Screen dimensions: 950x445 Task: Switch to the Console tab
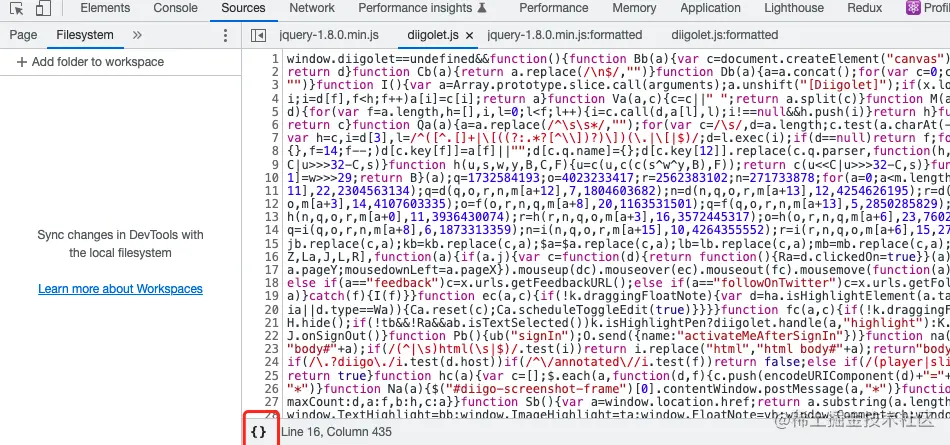(175, 8)
